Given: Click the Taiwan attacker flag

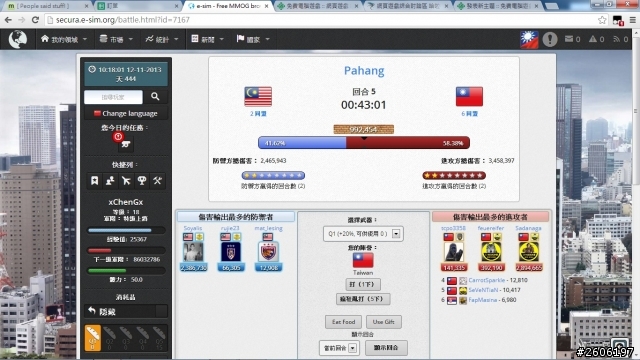Looking at the screenshot, I should point(469,96).
